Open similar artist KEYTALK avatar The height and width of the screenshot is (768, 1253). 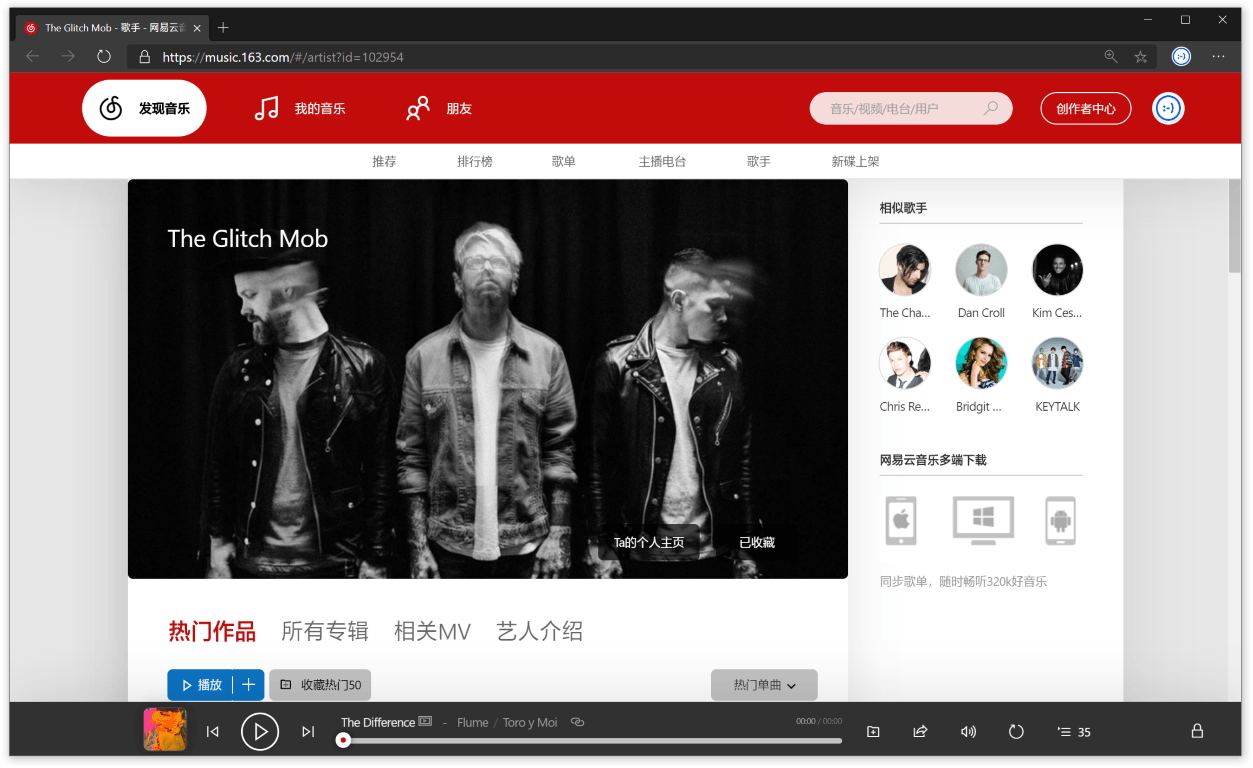1057,363
